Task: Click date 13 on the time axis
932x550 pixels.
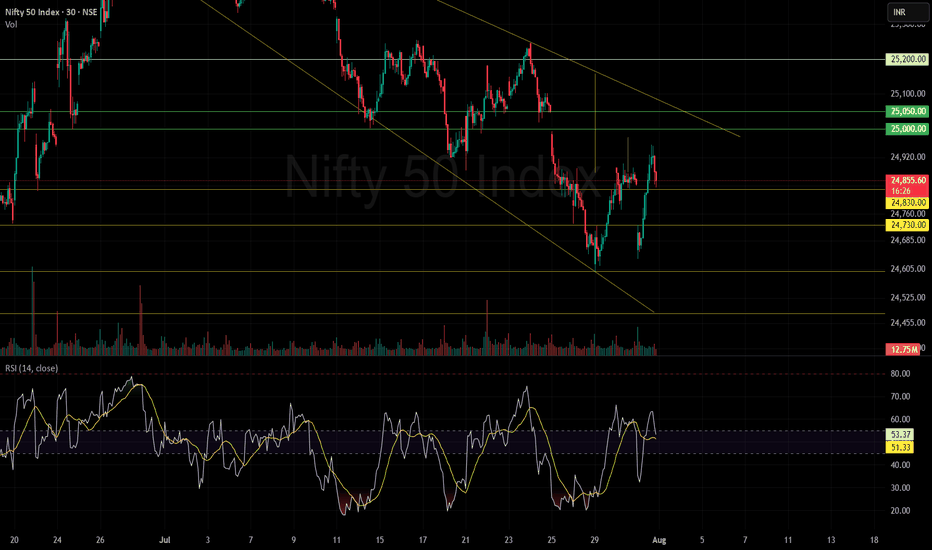Action: coord(831,540)
